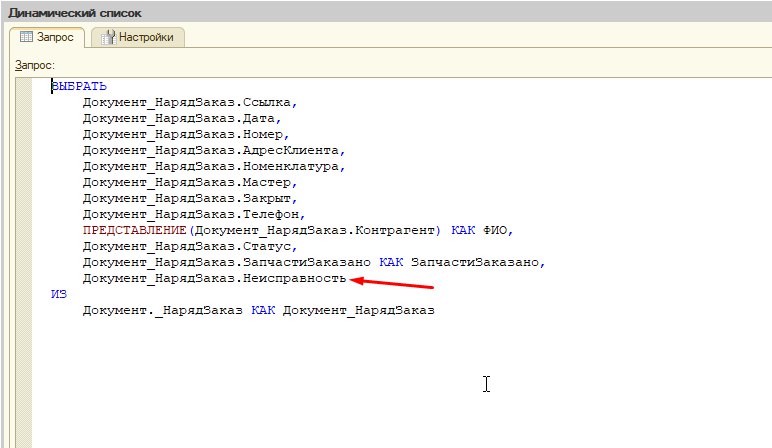The width and height of the screenshot is (772, 448).
Task: Open the Настройки tab
Action: point(137,37)
